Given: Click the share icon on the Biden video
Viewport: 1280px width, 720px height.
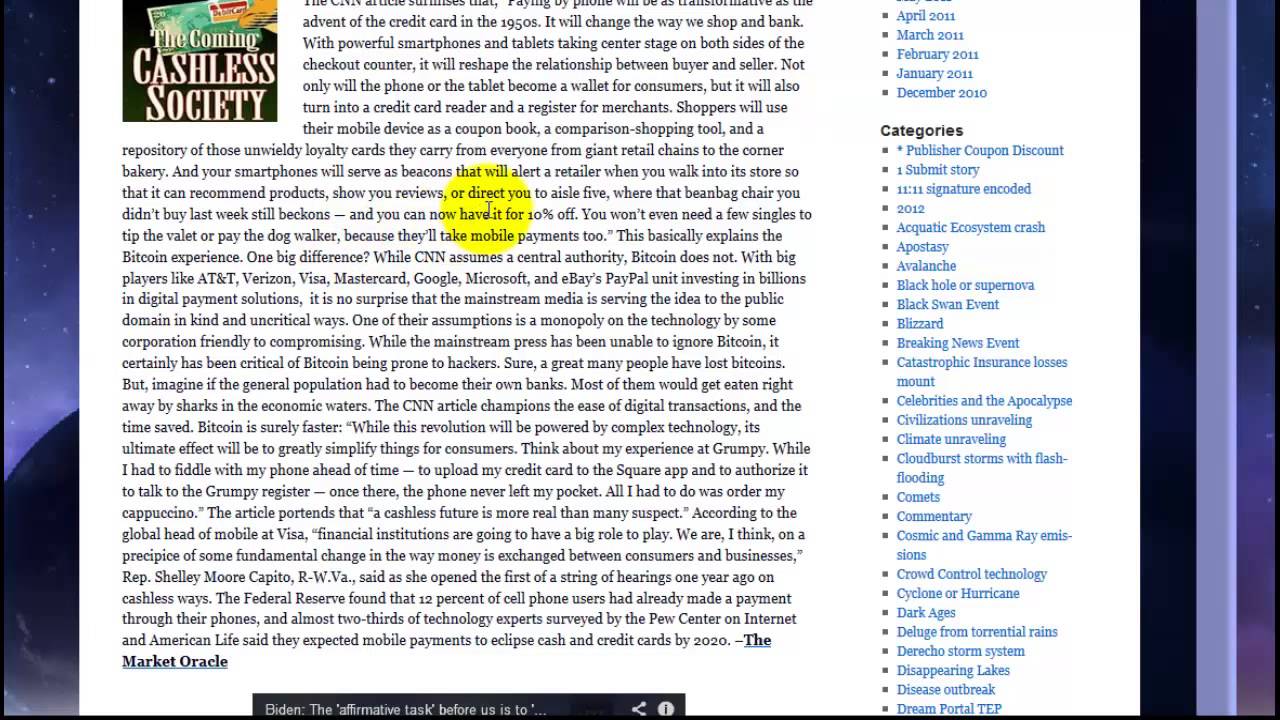Looking at the screenshot, I should click(x=639, y=709).
